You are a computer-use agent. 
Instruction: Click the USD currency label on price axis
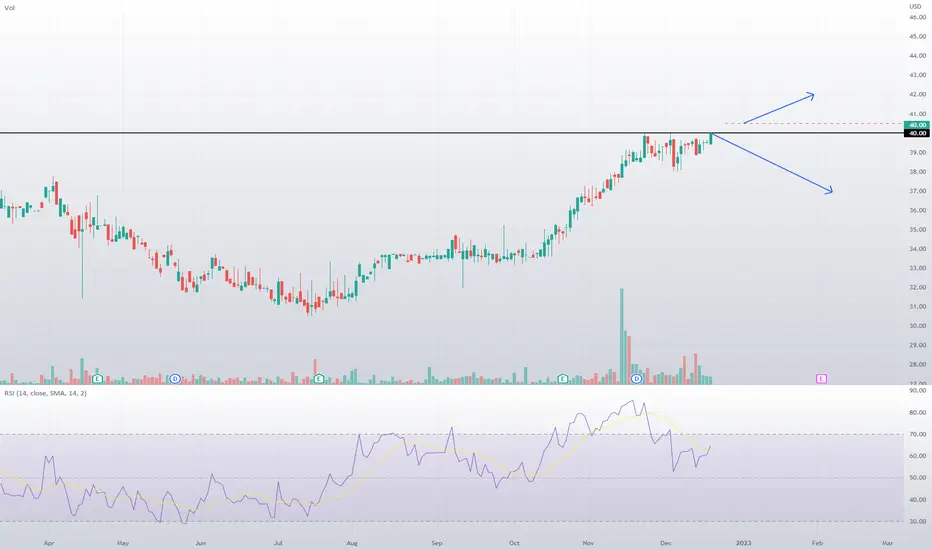tap(915, 7)
